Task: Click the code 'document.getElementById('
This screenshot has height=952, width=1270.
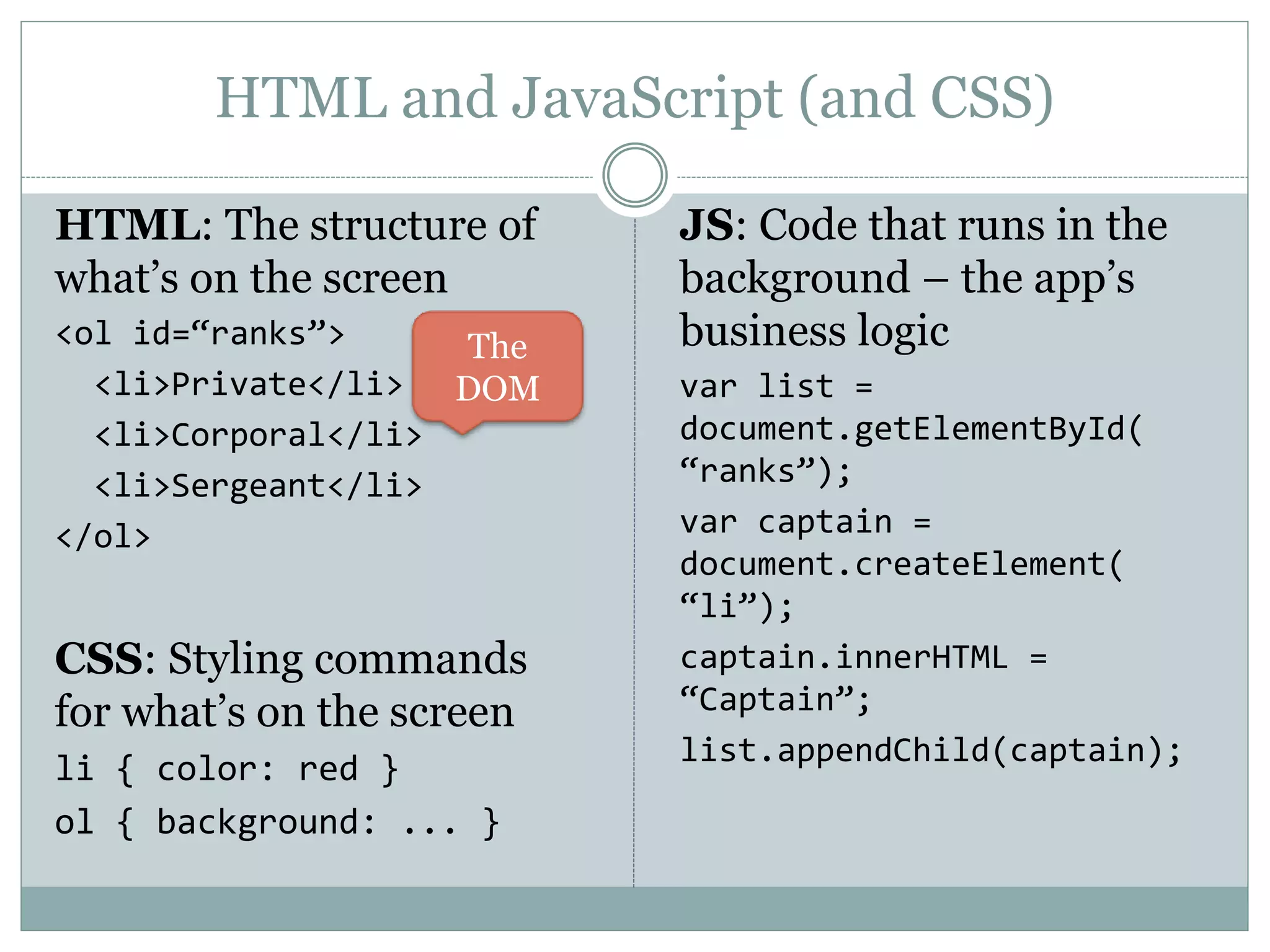Action: [x=911, y=429]
